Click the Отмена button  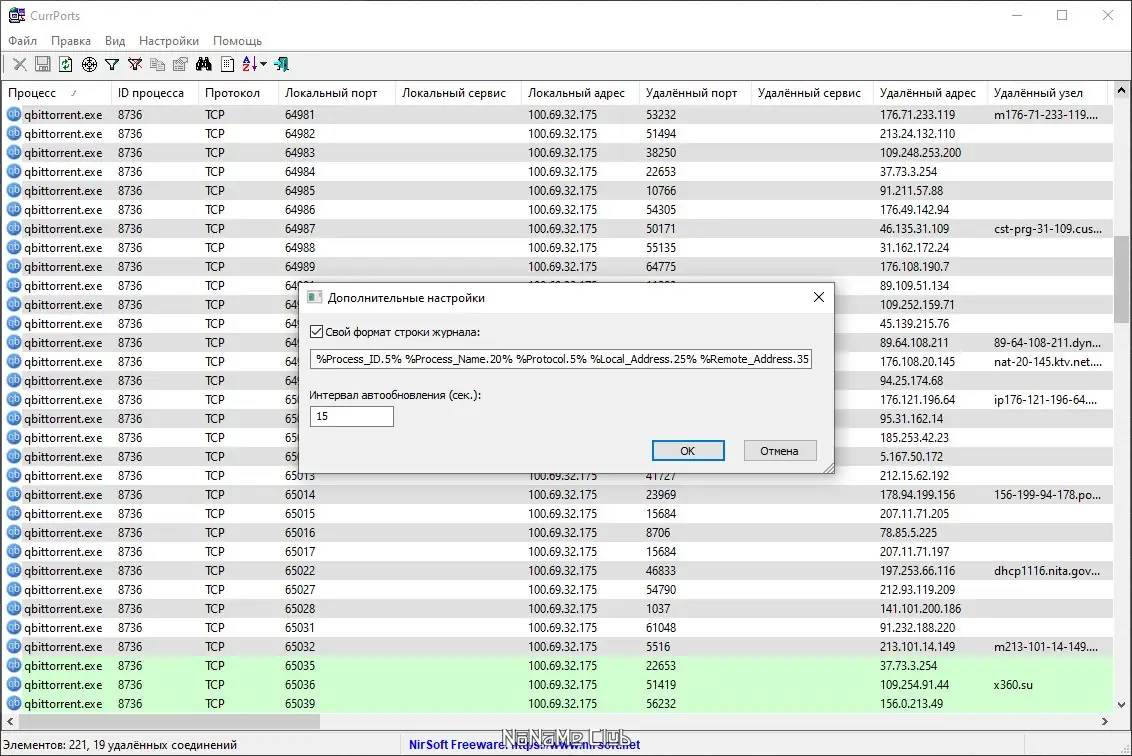(x=780, y=451)
